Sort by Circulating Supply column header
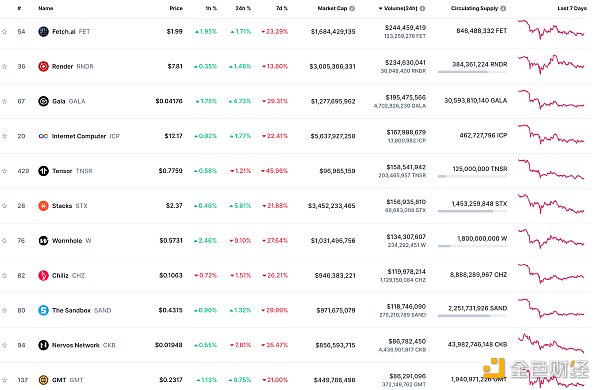The height and width of the screenshot is (390, 600). [474, 8]
